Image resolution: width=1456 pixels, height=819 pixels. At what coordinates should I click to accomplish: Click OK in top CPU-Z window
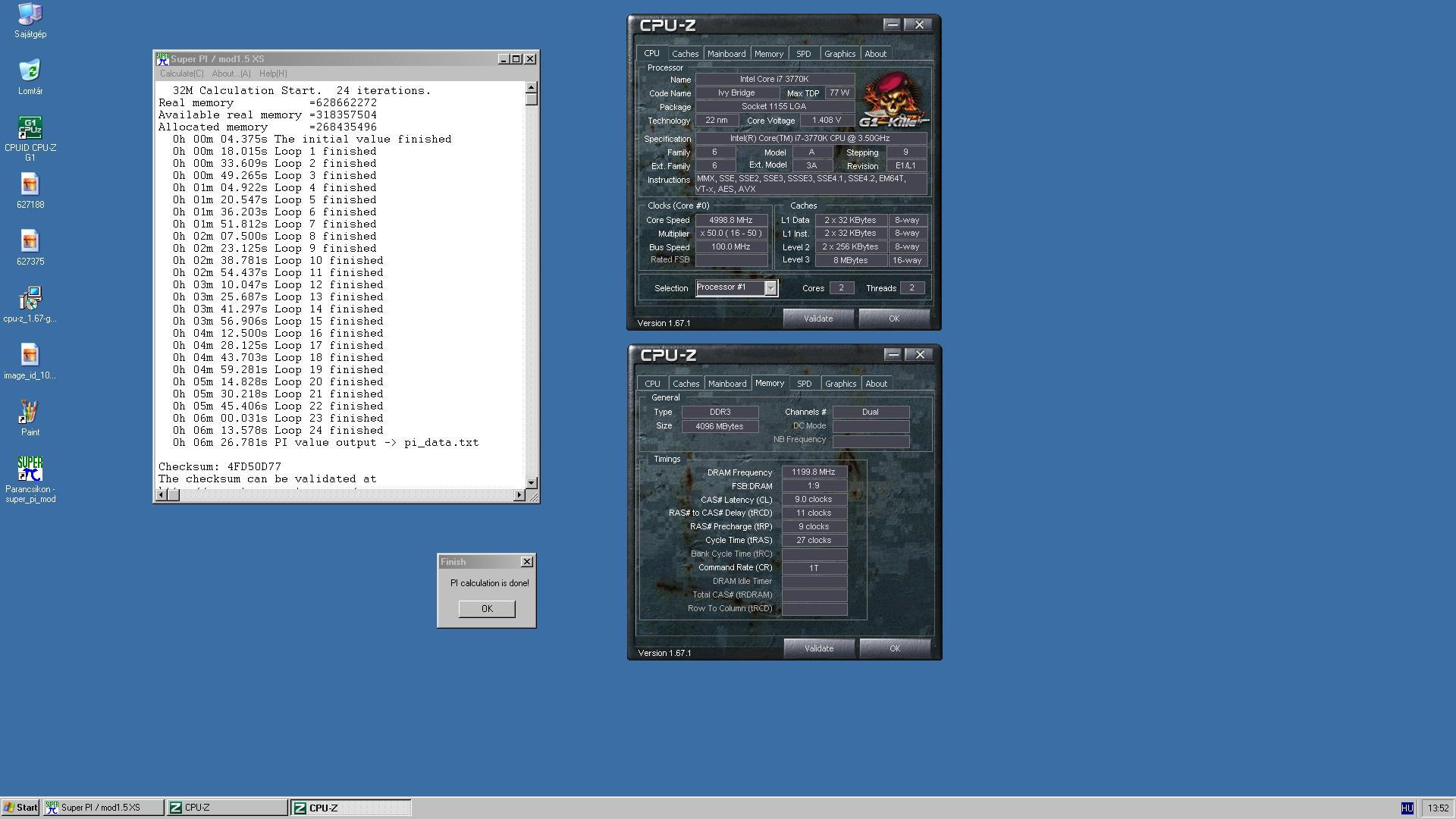tap(894, 318)
